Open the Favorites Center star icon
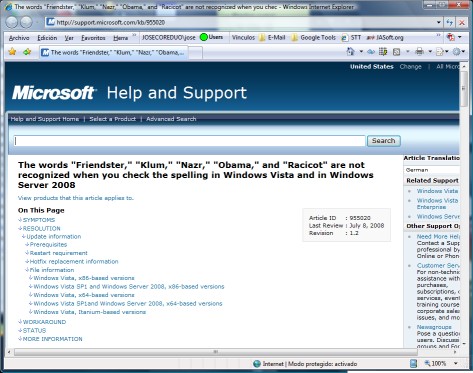473x373 pixels. click(12, 52)
